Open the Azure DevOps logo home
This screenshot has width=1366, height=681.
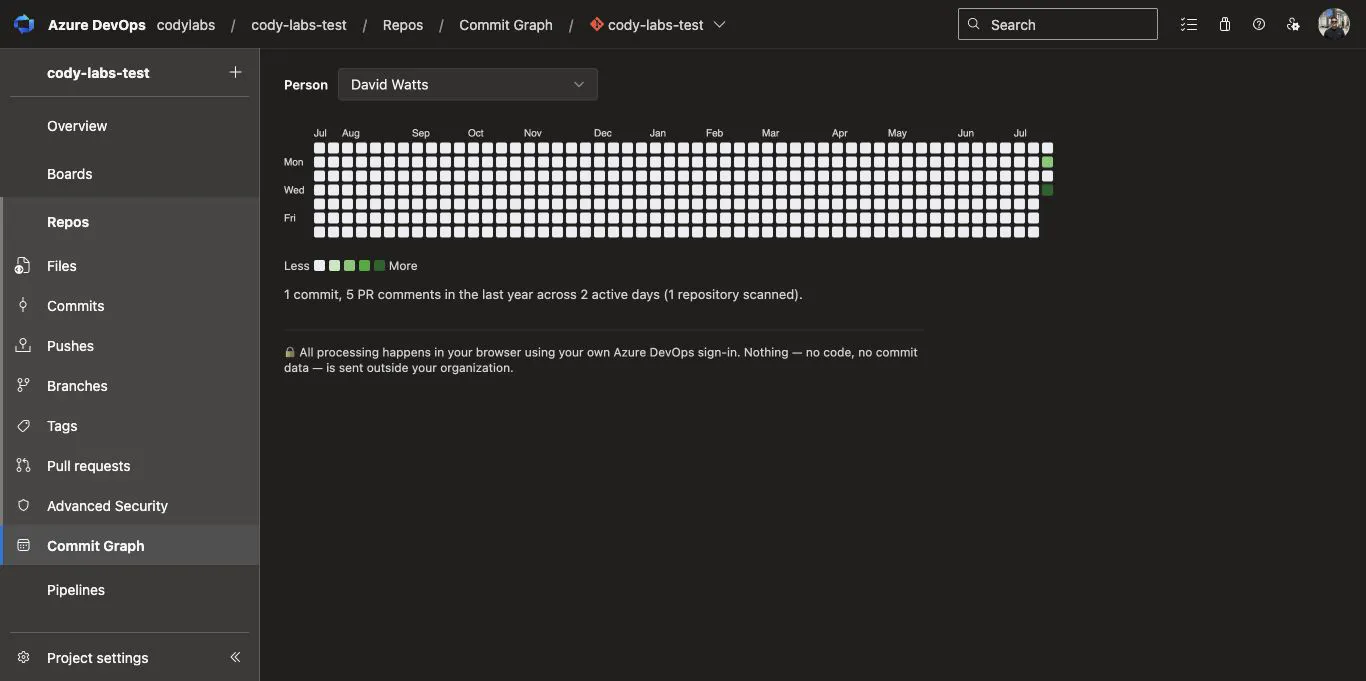point(24,24)
